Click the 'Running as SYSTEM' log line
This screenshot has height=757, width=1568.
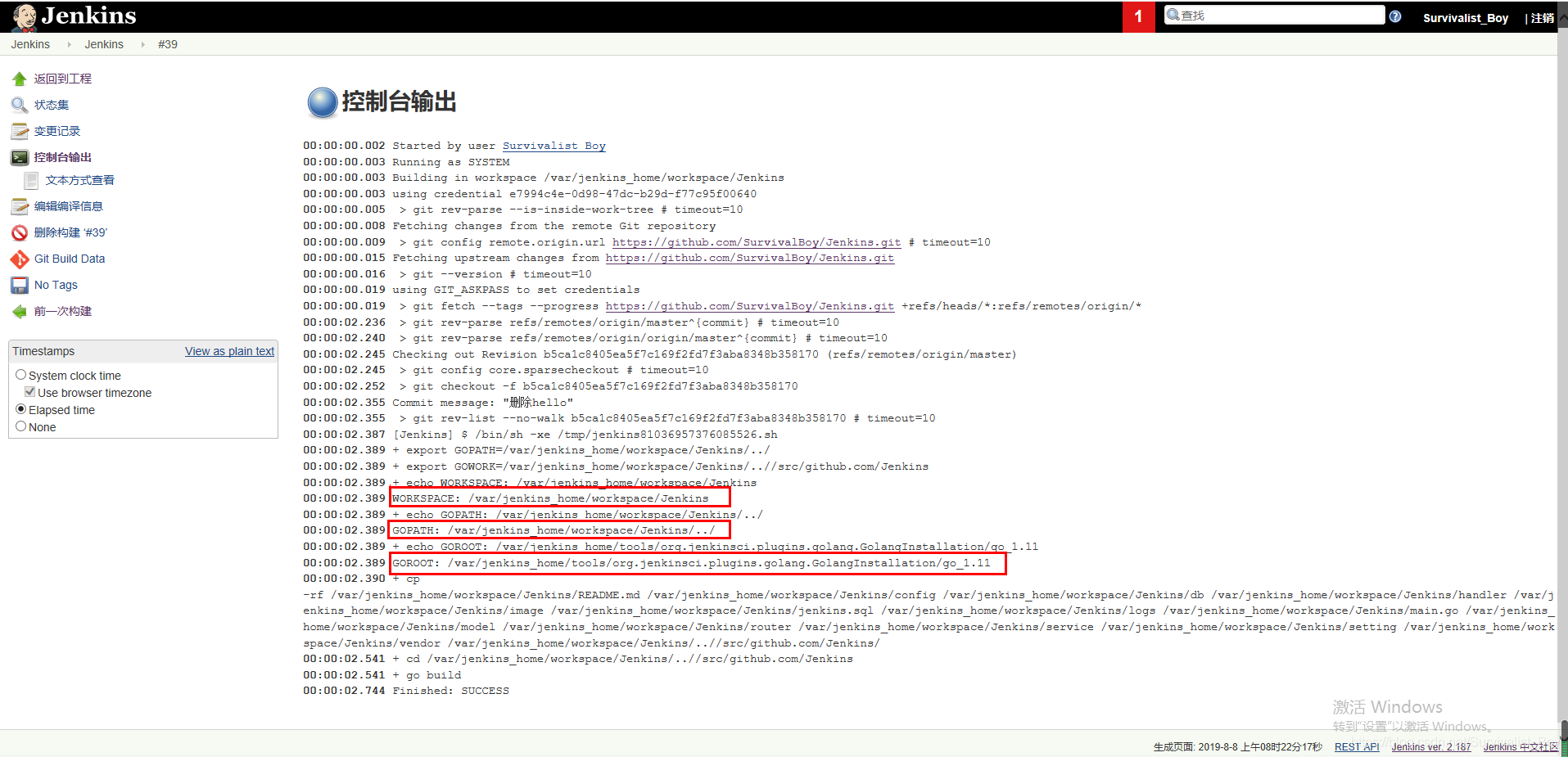point(450,162)
